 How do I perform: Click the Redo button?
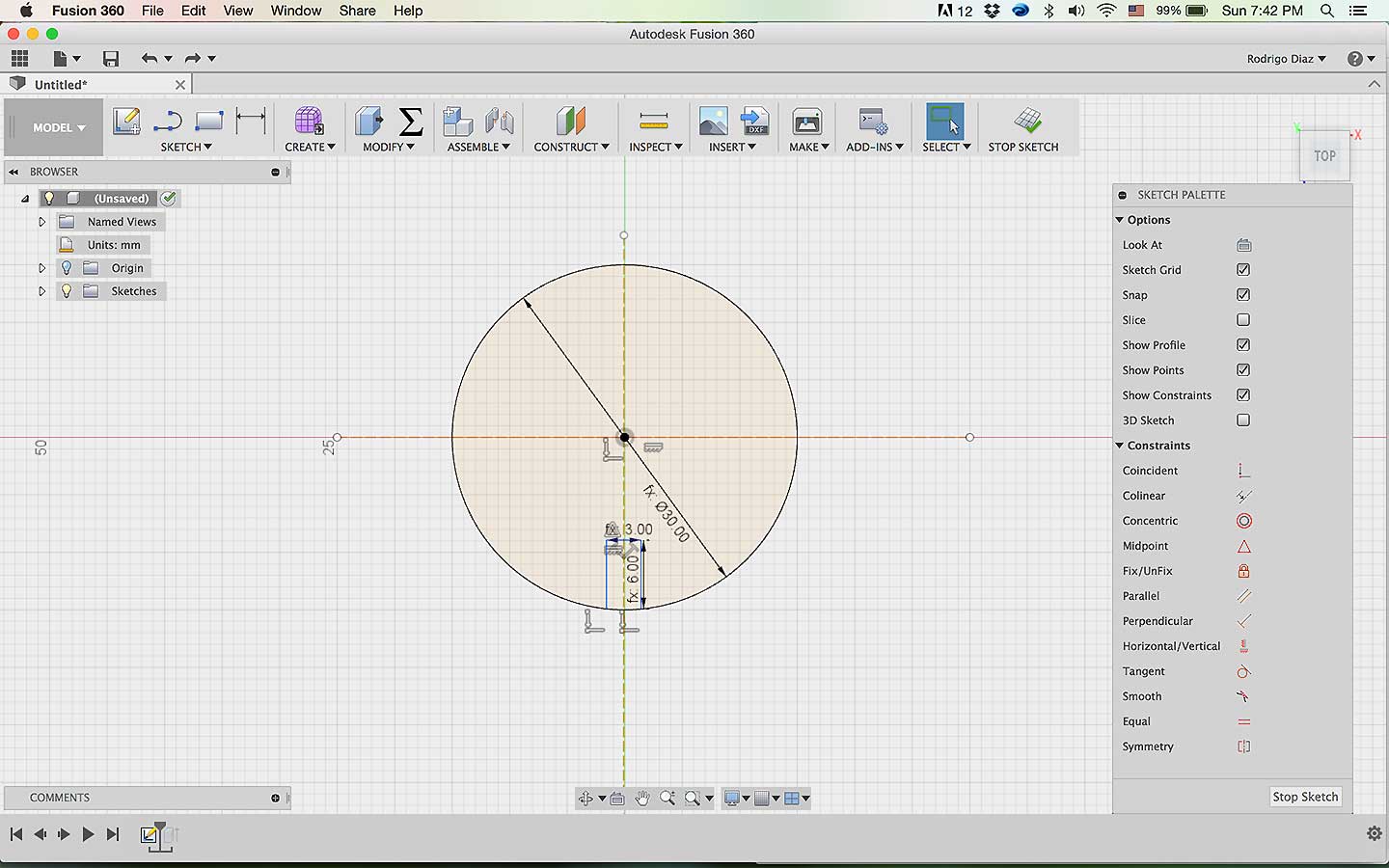192,59
